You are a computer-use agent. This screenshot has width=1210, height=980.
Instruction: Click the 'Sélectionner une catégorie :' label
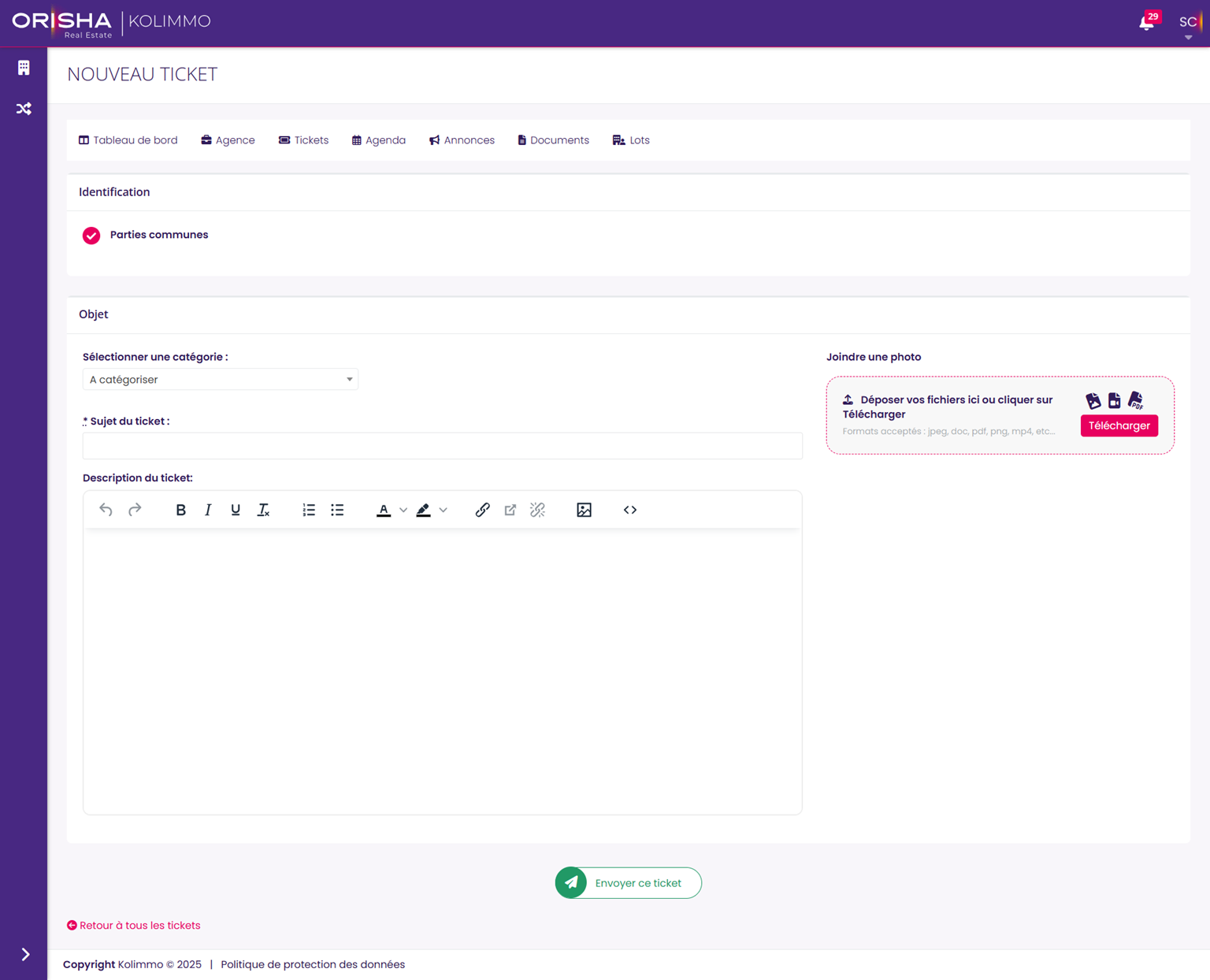tap(155, 357)
